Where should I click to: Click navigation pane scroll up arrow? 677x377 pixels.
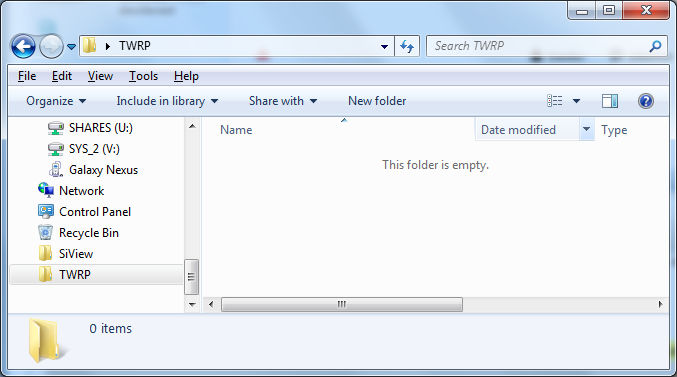pos(192,127)
